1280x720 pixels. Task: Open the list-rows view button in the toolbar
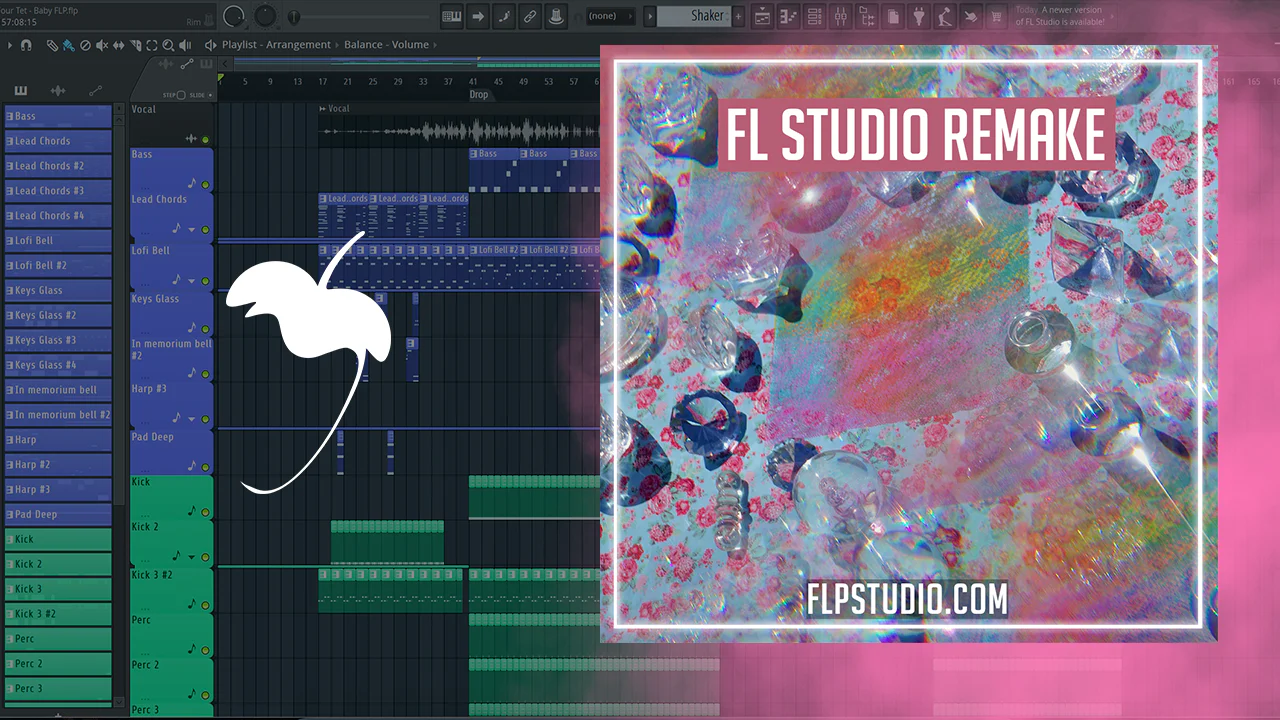tap(815, 16)
